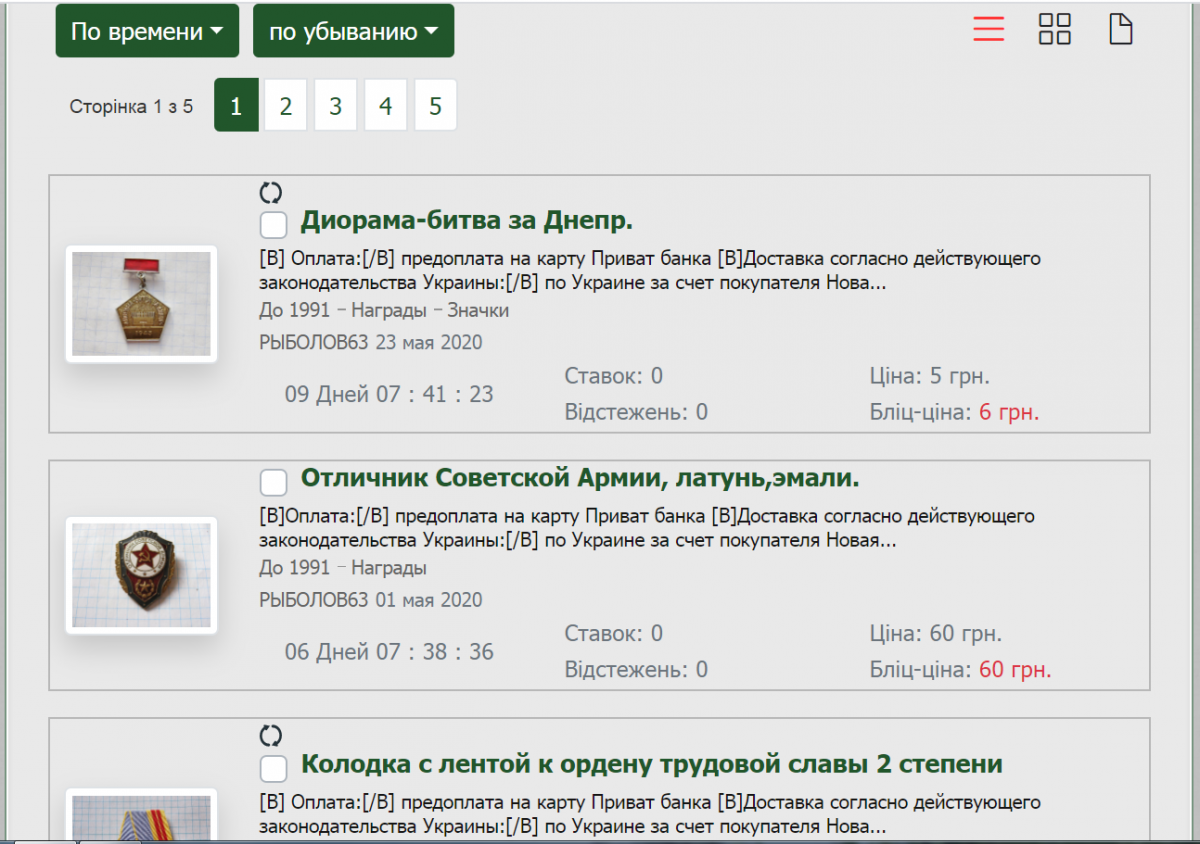The width and height of the screenshot is (1200, 844).
Task: Go to page 2
Action: click(x=286, y=105)
